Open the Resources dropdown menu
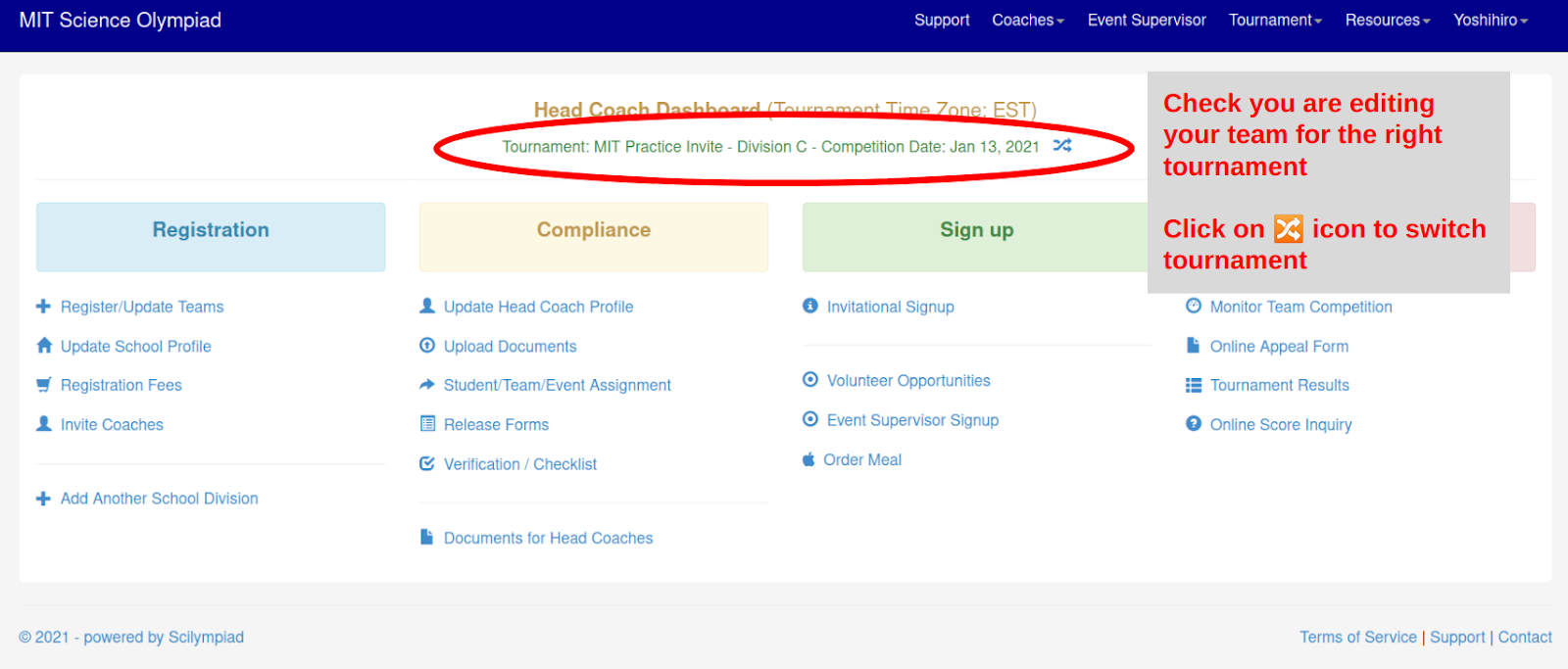This screenshot has width=1568, height=669. tap(1388, 20)
